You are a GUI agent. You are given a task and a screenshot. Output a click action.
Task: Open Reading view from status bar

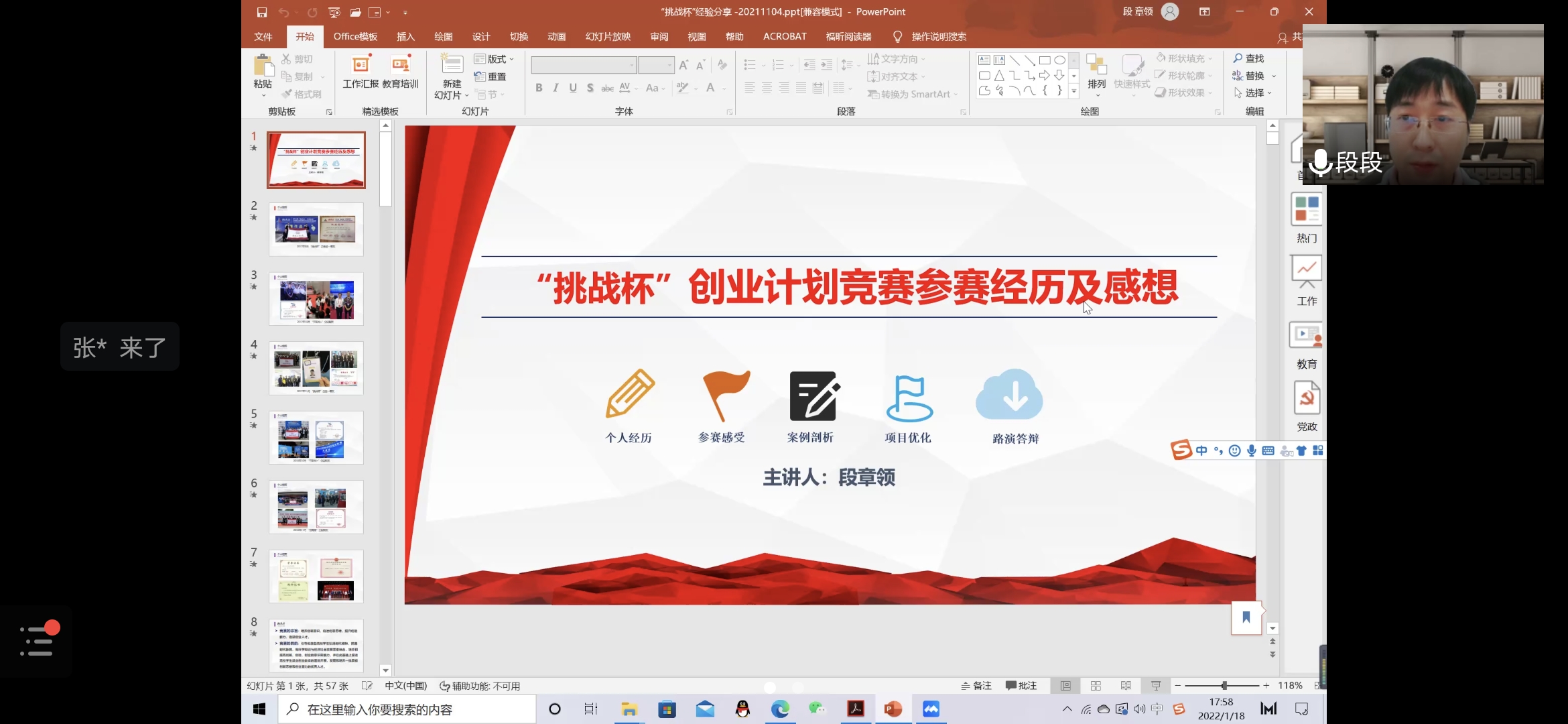point(1126,686)
